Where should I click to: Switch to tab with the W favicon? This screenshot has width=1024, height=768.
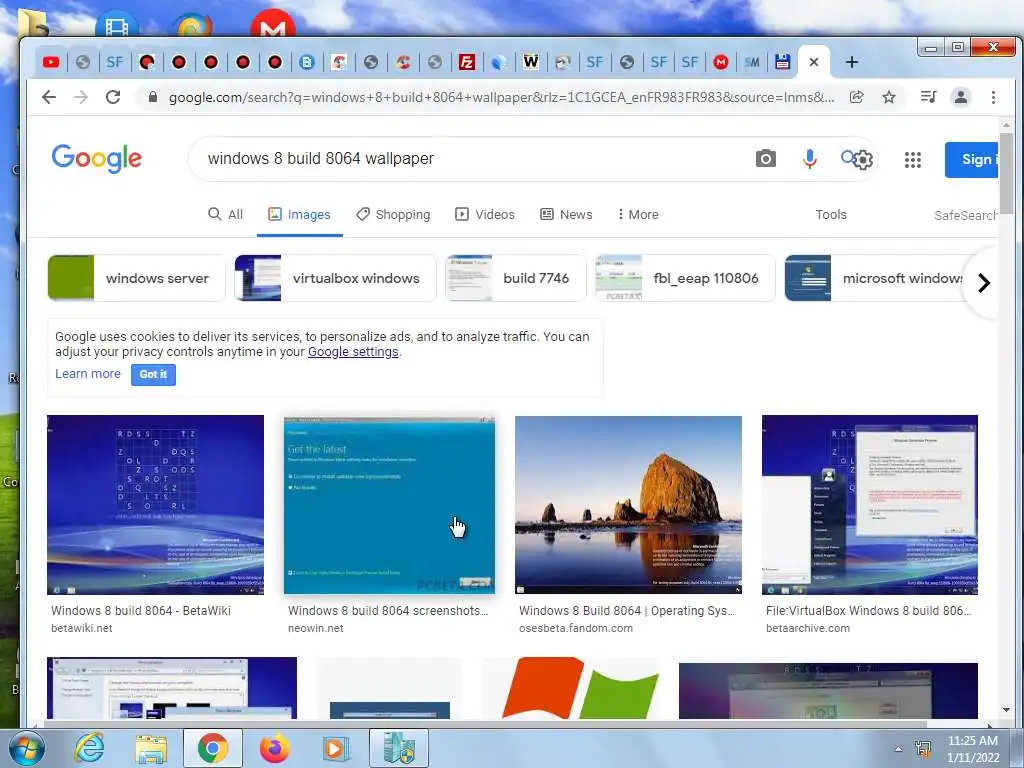point(530,62)
